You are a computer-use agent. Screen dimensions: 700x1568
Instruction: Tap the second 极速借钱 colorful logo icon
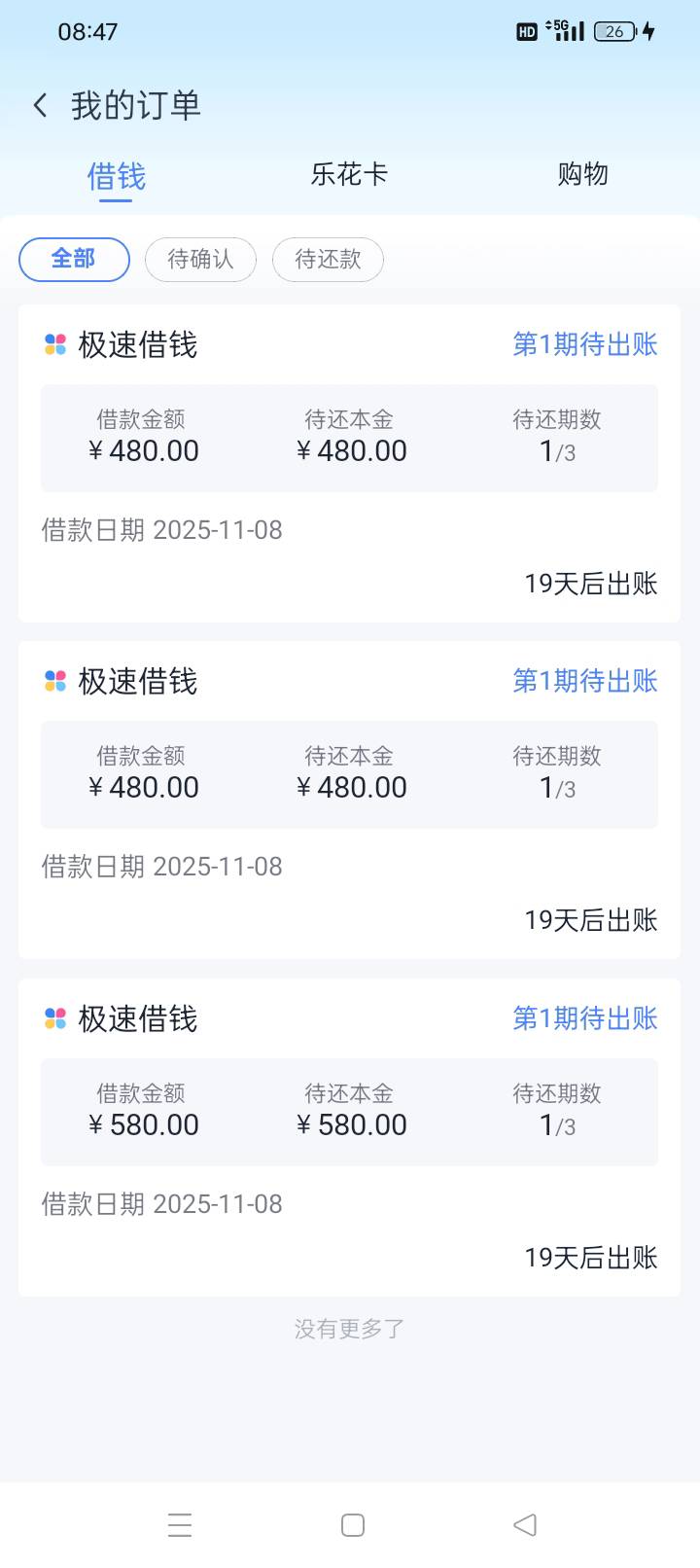pyautogui.click(x=55, y=681)
